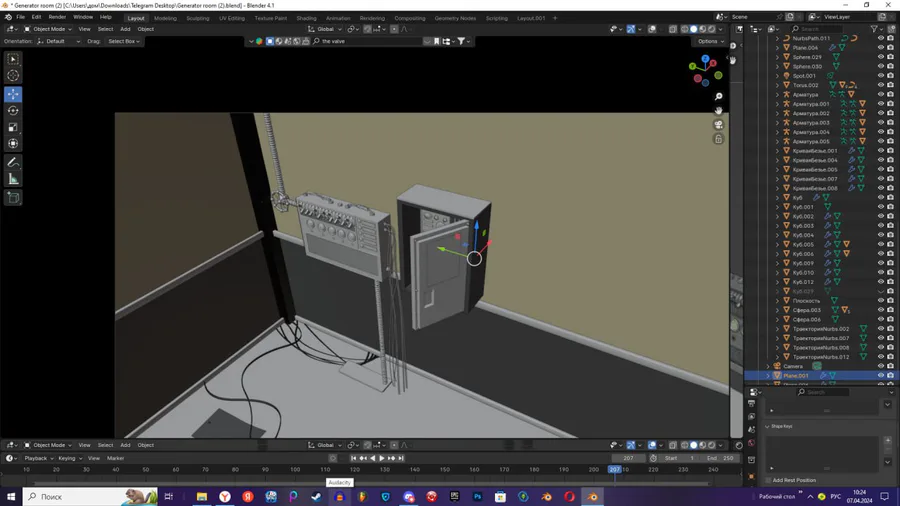Screen dimensions: 900x506
Task: Click the Blender logo menu icon
Action: [8, 17]
